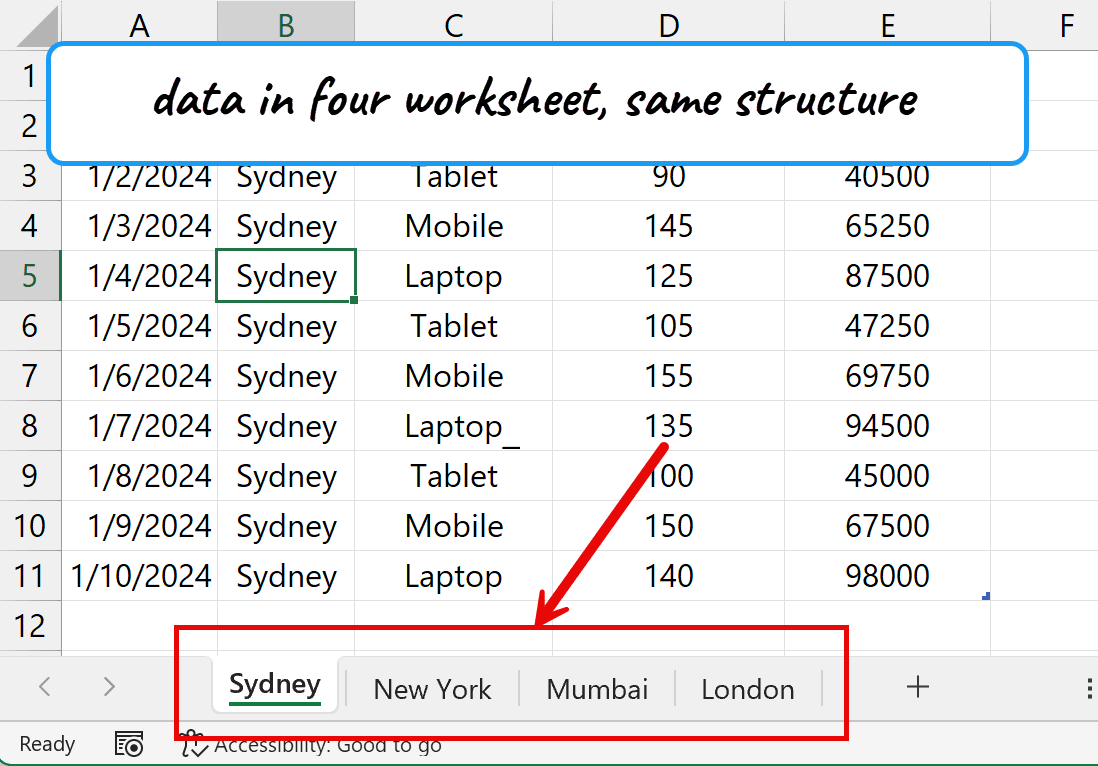Select row 8 header

click(x=29, y=426)
